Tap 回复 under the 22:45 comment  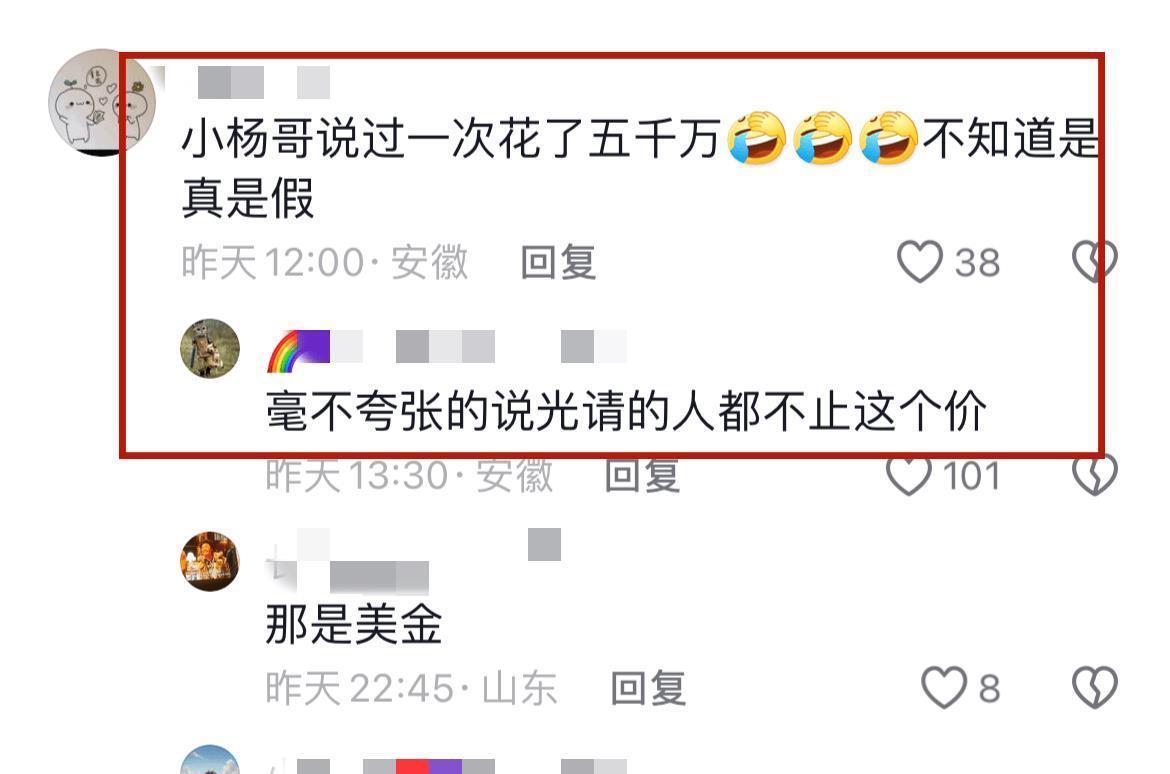[648, 688]
